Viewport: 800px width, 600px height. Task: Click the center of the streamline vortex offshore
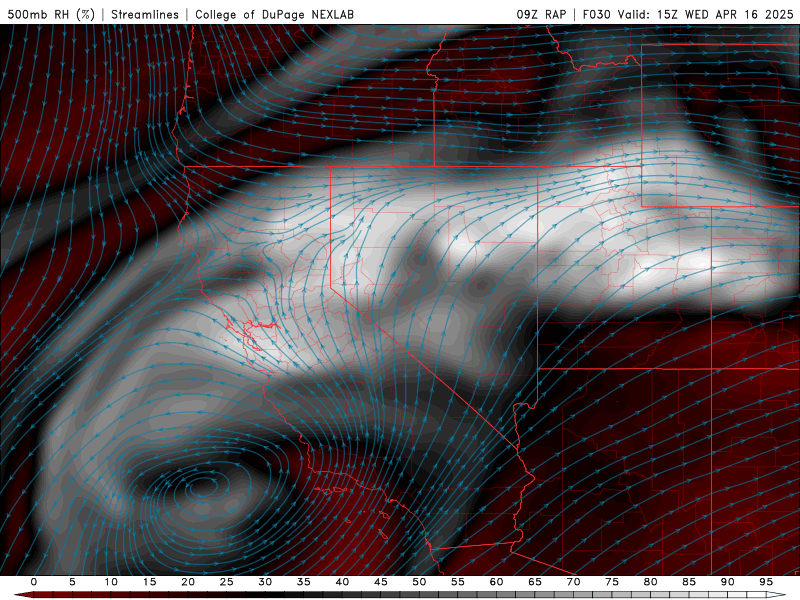pos(203,486)
